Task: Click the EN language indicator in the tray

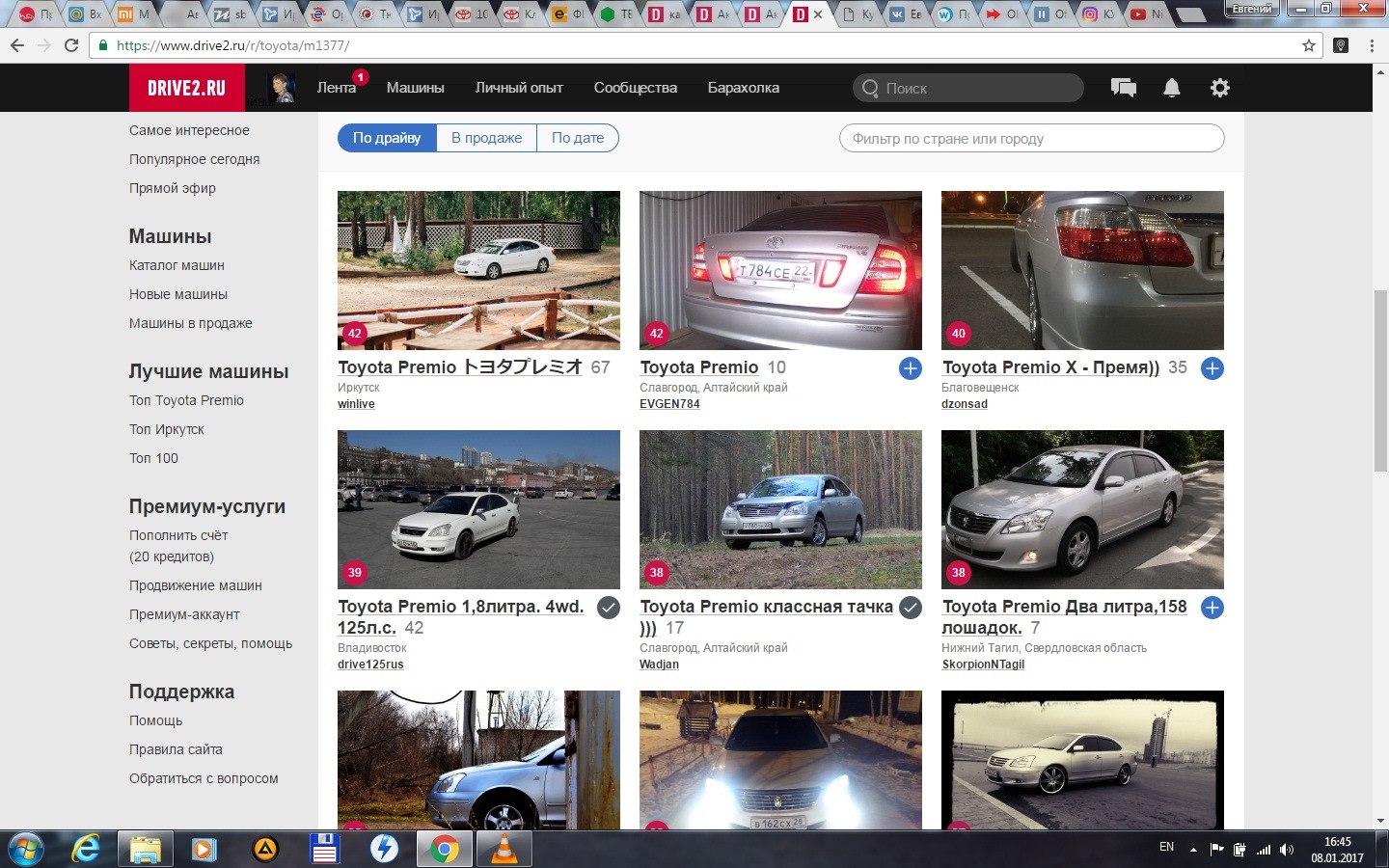Action: 1166,847
